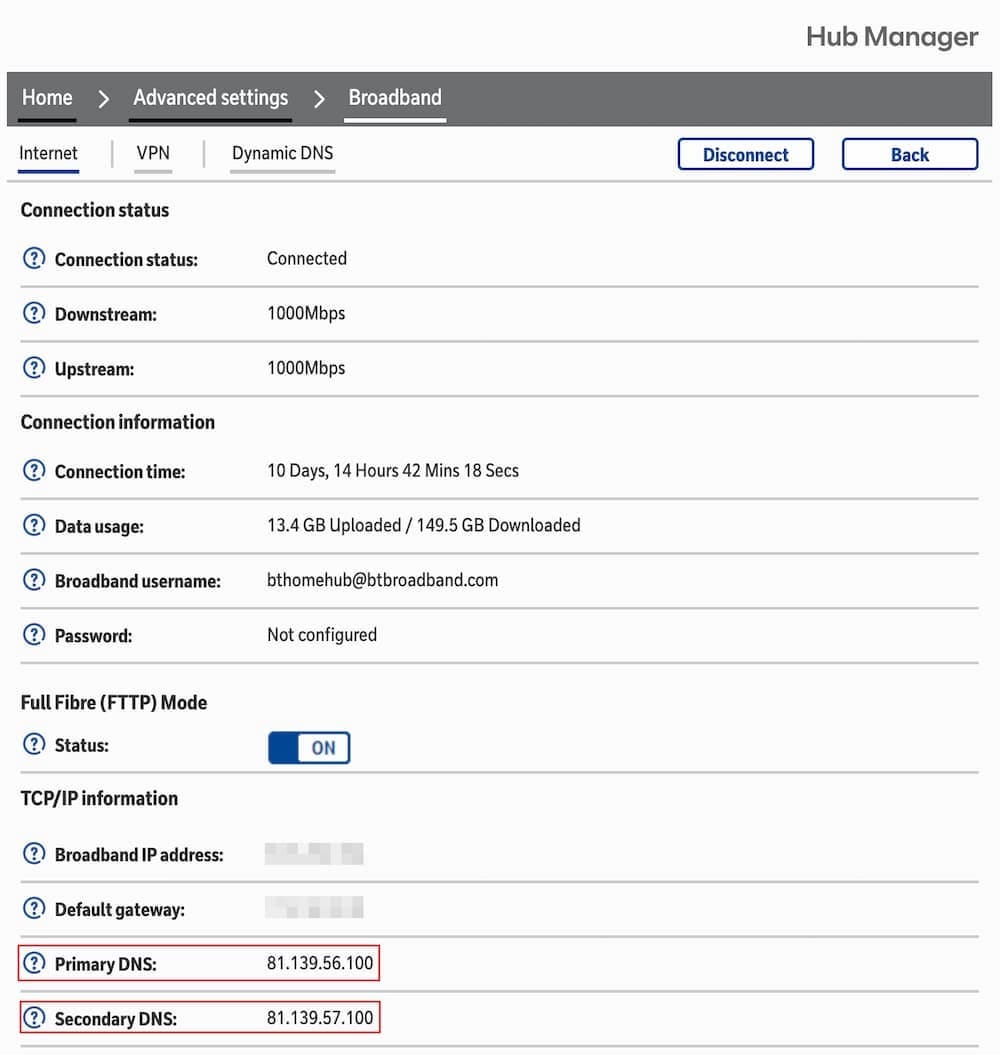This screenshot has width=1000, height=1055.
Task: Open the Dynamic DNS tab
Action: tap(282, 153)
